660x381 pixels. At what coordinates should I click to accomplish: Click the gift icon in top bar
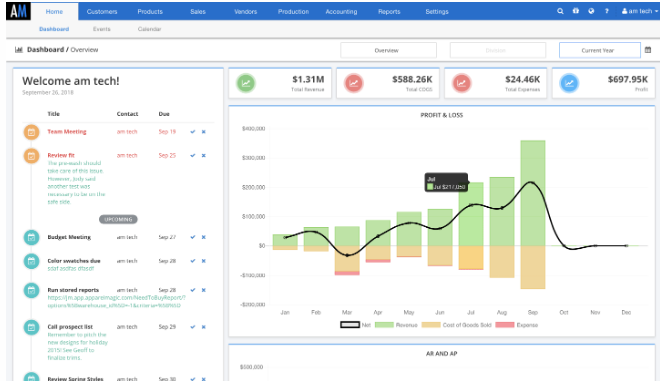576,11
